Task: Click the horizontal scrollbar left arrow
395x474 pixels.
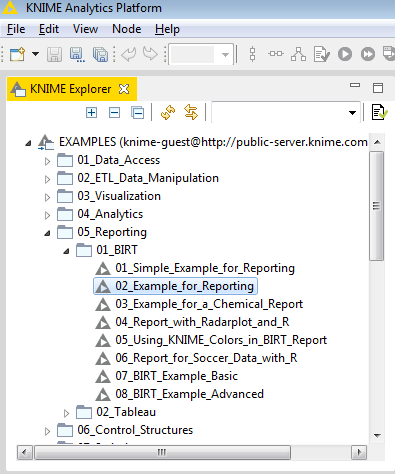Action: click(x=24, y=452)
